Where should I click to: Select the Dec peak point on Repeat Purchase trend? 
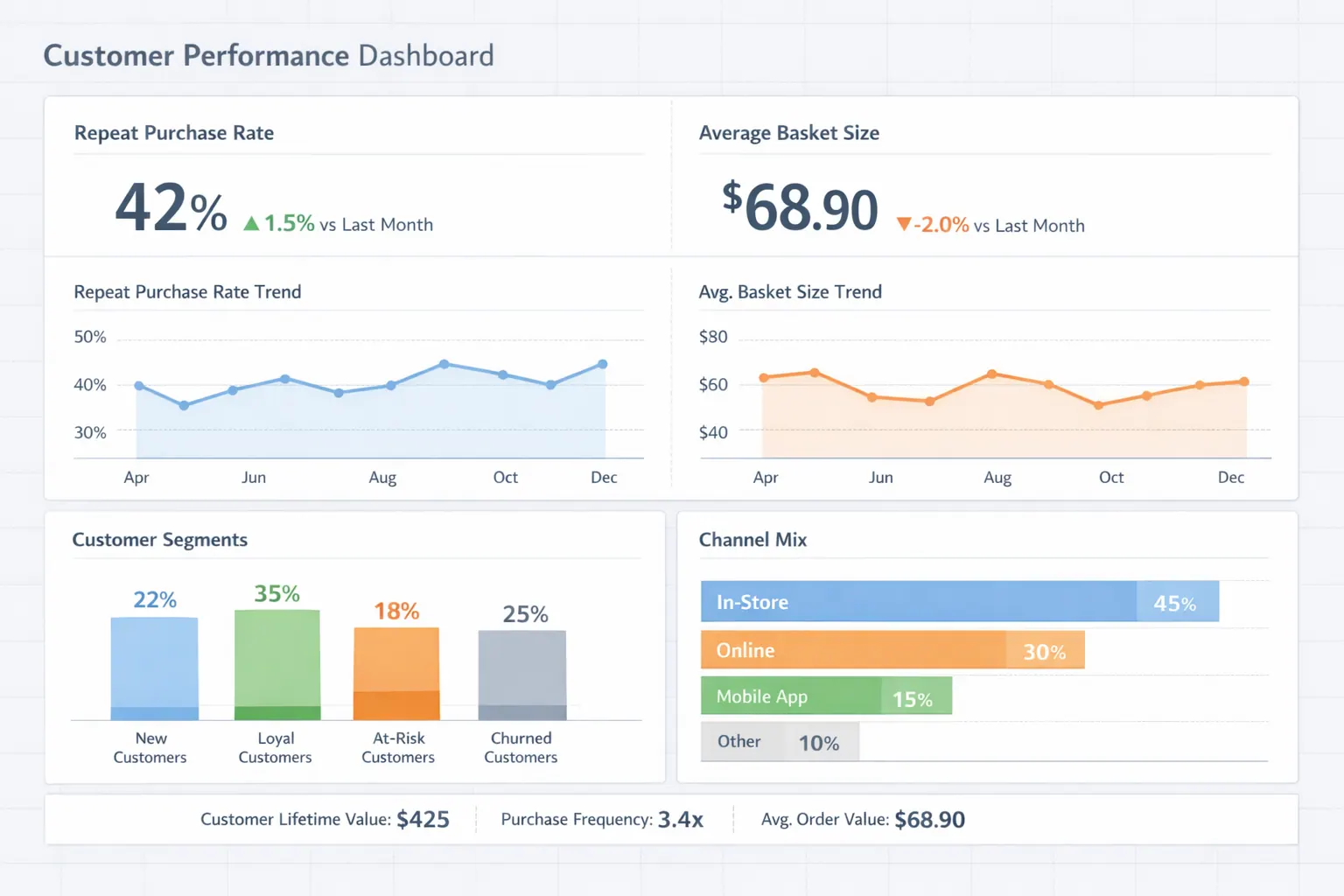click(602, 363)
